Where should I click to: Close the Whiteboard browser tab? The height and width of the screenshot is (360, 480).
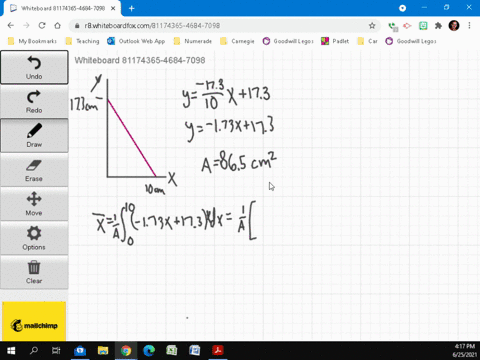[113, 8]
